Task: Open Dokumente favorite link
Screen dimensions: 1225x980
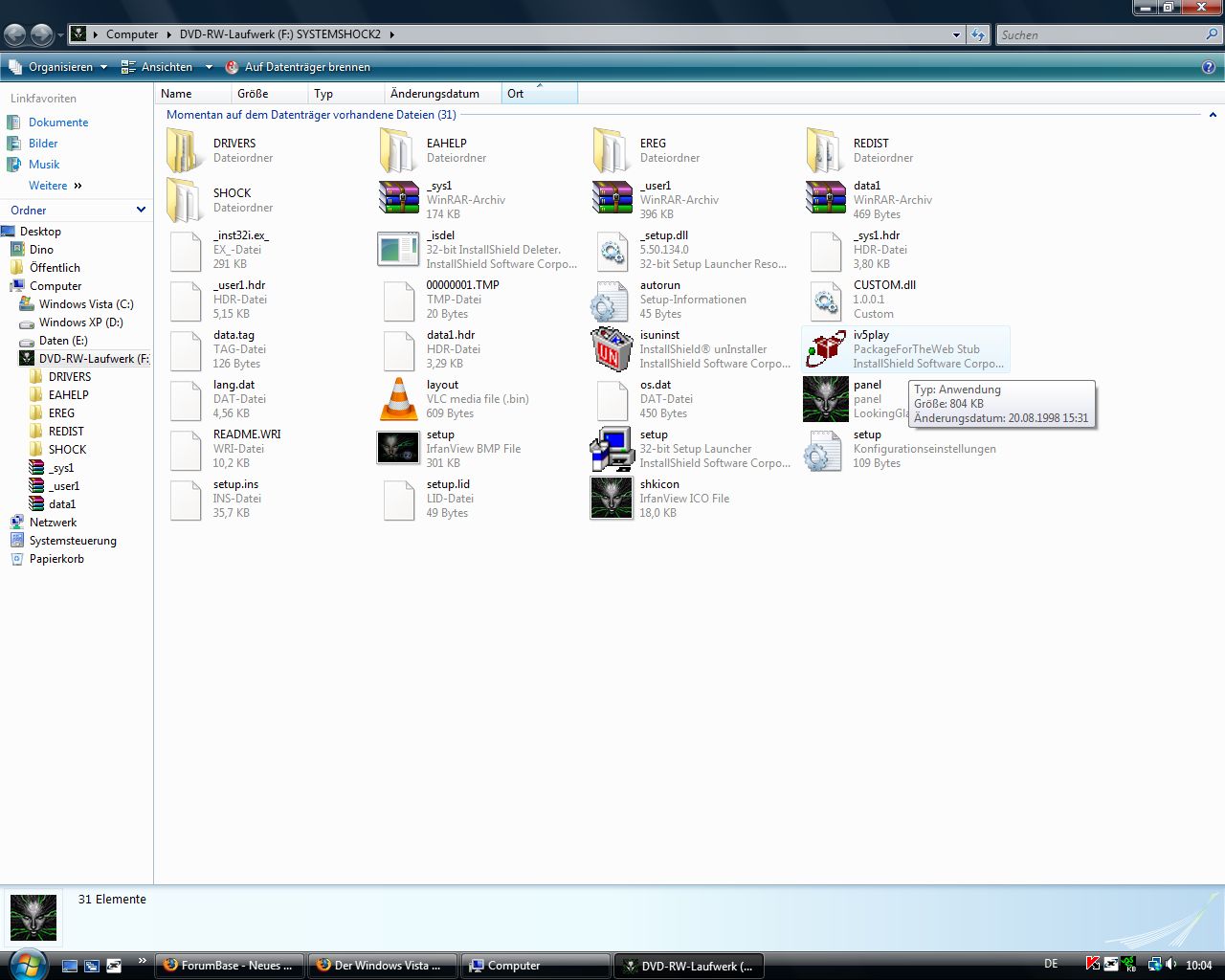Action: (x=58, y=122)
